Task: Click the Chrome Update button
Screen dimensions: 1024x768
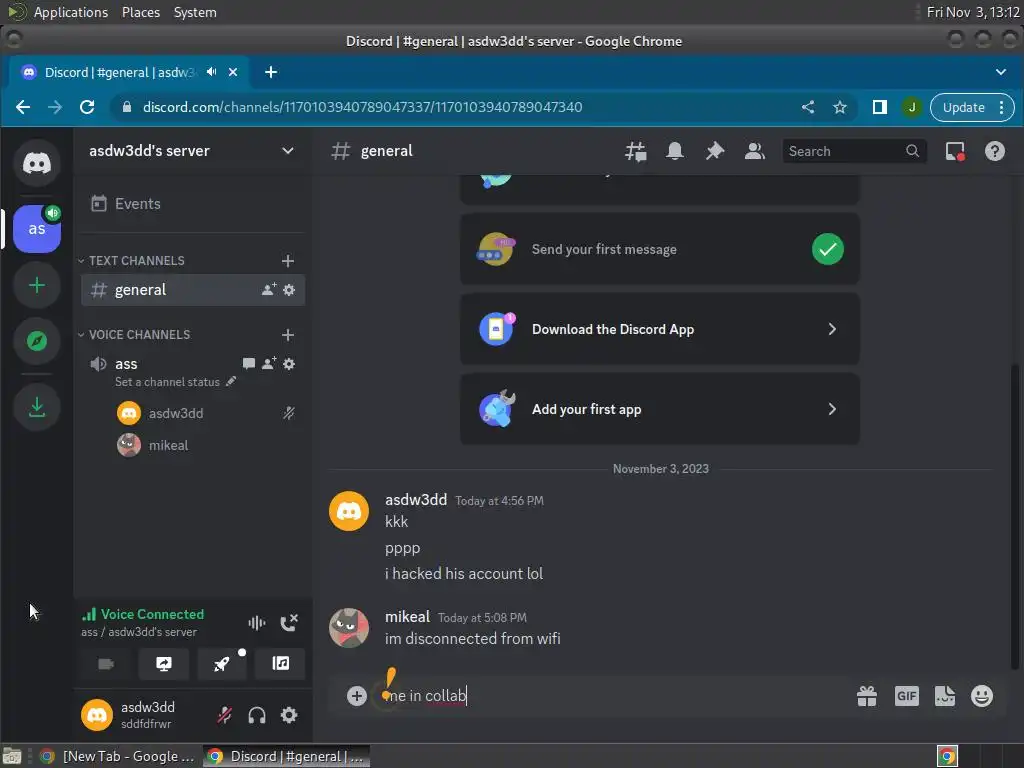Action: point(964,108)
